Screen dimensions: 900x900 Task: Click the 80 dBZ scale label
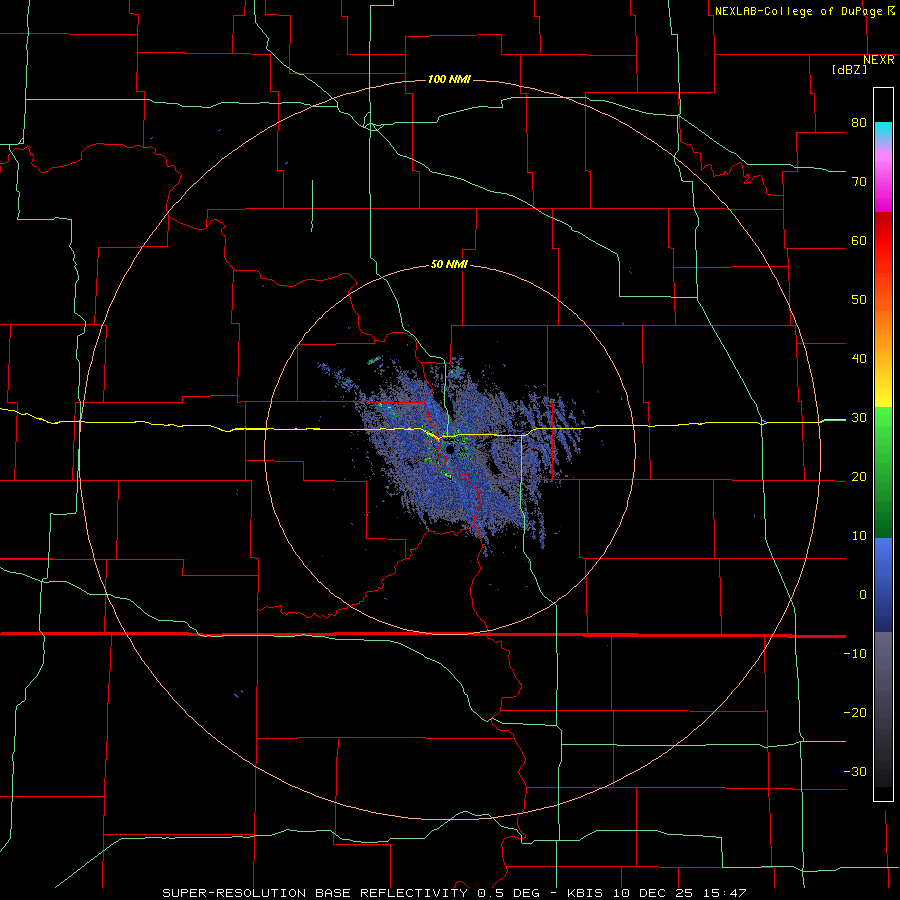(x=859, y=123)
